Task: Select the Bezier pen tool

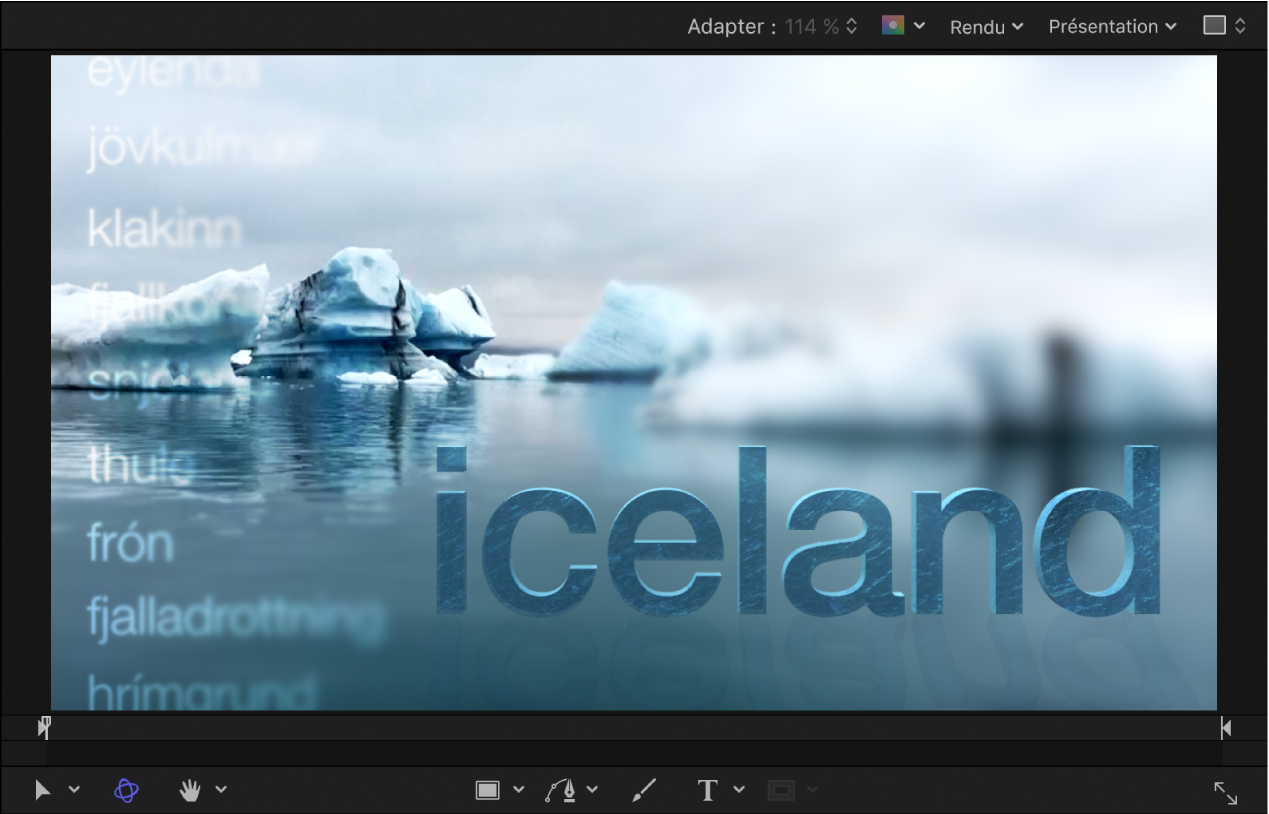Action: [561, 790]
